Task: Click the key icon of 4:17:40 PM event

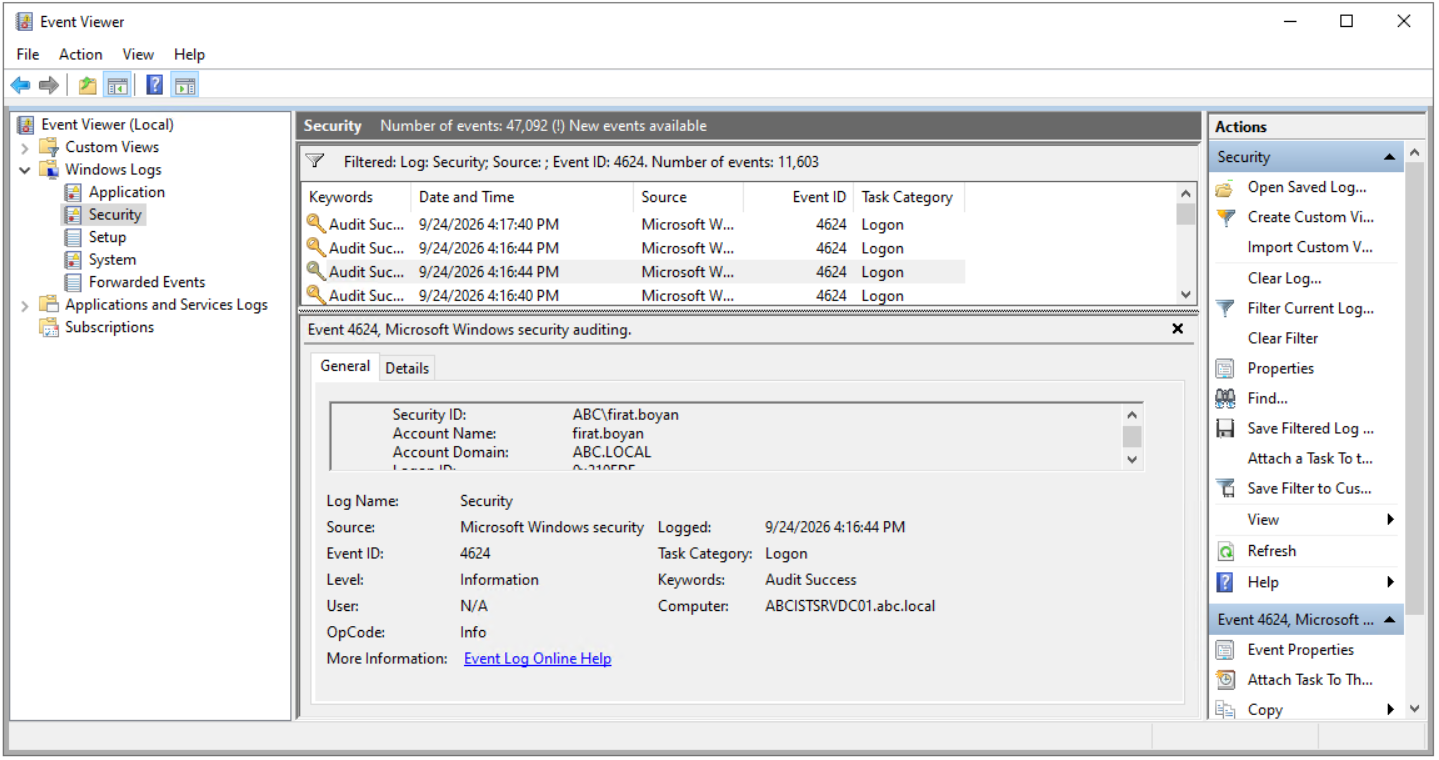Action: click(x=316, y=224)
